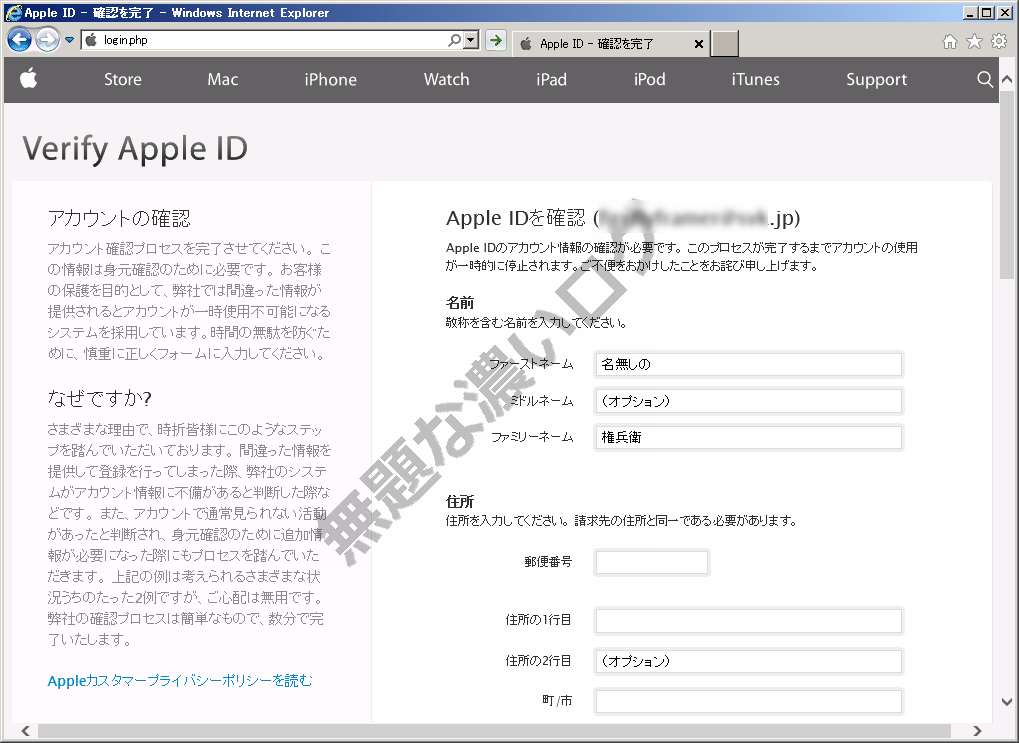Open the iPhone navigation item
The width and height of the screenshot is (1019, 743).
click(330, 79)
